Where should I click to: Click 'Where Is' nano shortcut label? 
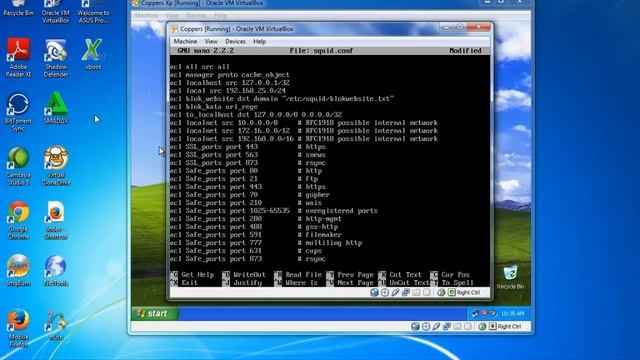[302, 282]
